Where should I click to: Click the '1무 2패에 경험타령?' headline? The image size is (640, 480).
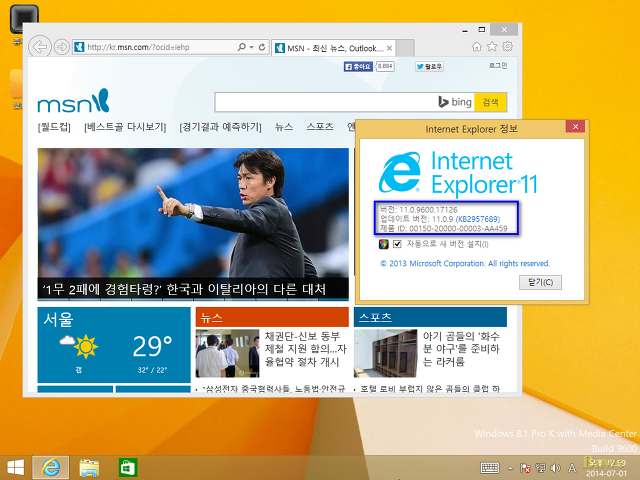tap(184, 289)
